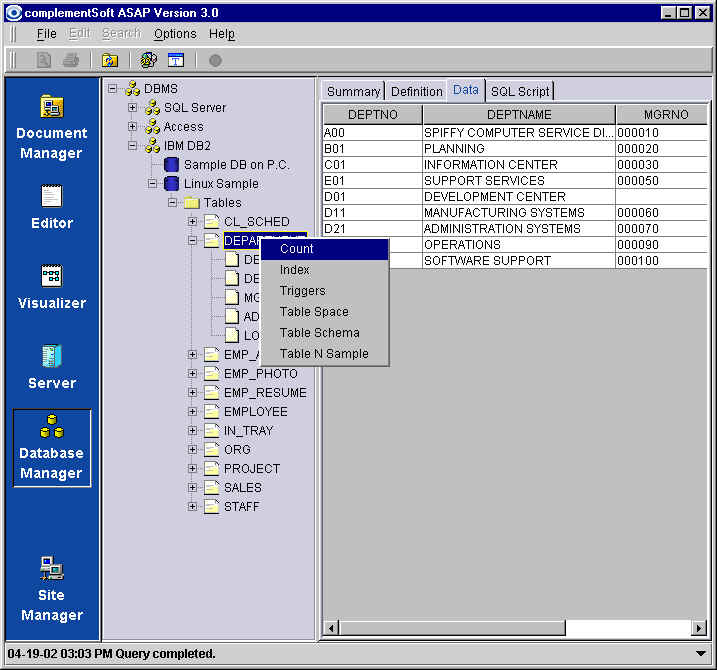Click the new document toolbar icon

pos(44,60)
